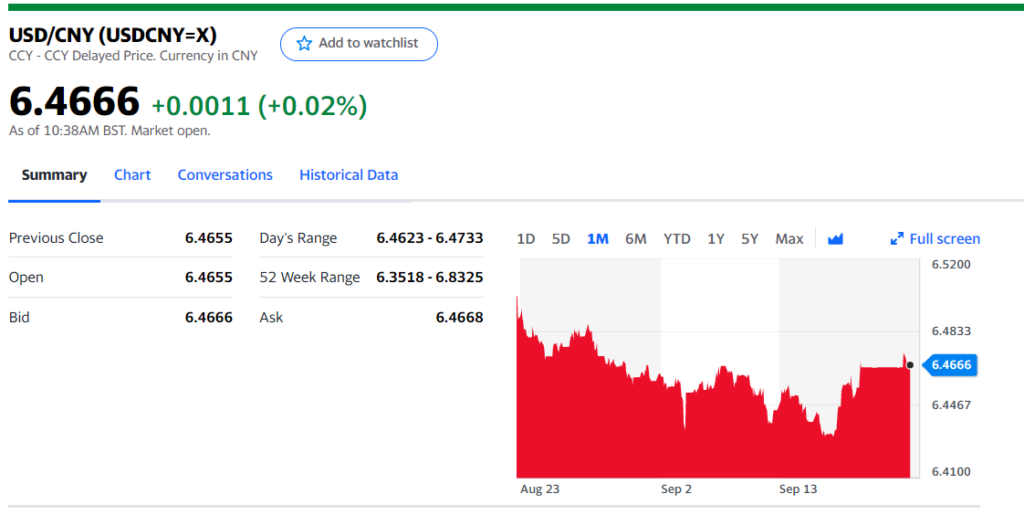The height and width of the screenshot is (515, 1024).
Task: Select the 1M chart range
Action: [597, 239]
